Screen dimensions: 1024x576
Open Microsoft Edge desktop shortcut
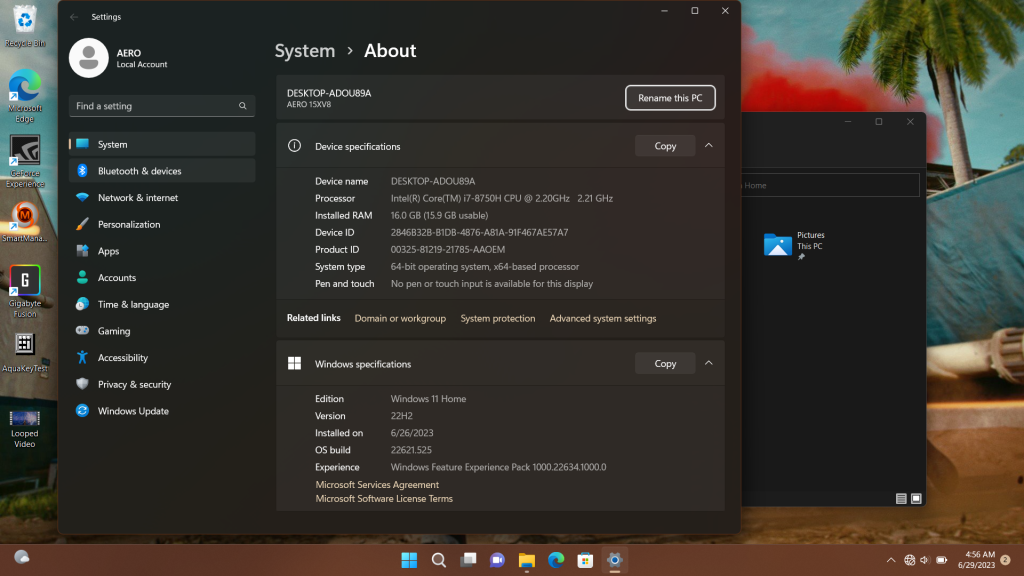pyautogui.click(x=25, y=95)
